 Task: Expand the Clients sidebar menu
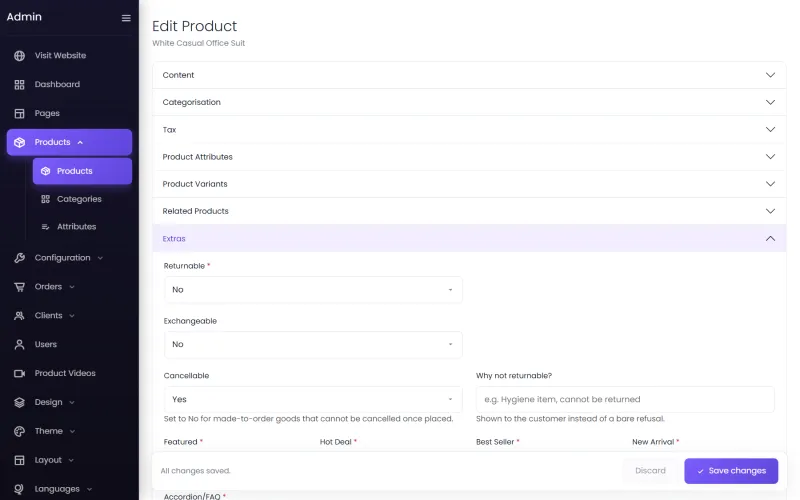point(69,316)
